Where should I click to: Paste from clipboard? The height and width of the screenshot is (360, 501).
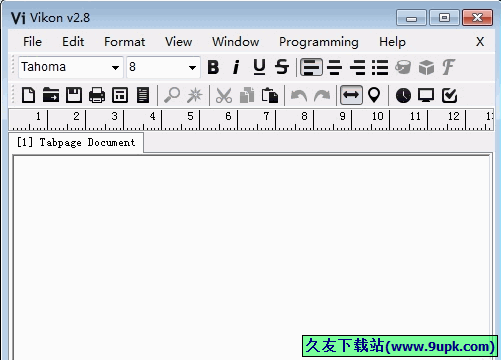click(270, 95)
